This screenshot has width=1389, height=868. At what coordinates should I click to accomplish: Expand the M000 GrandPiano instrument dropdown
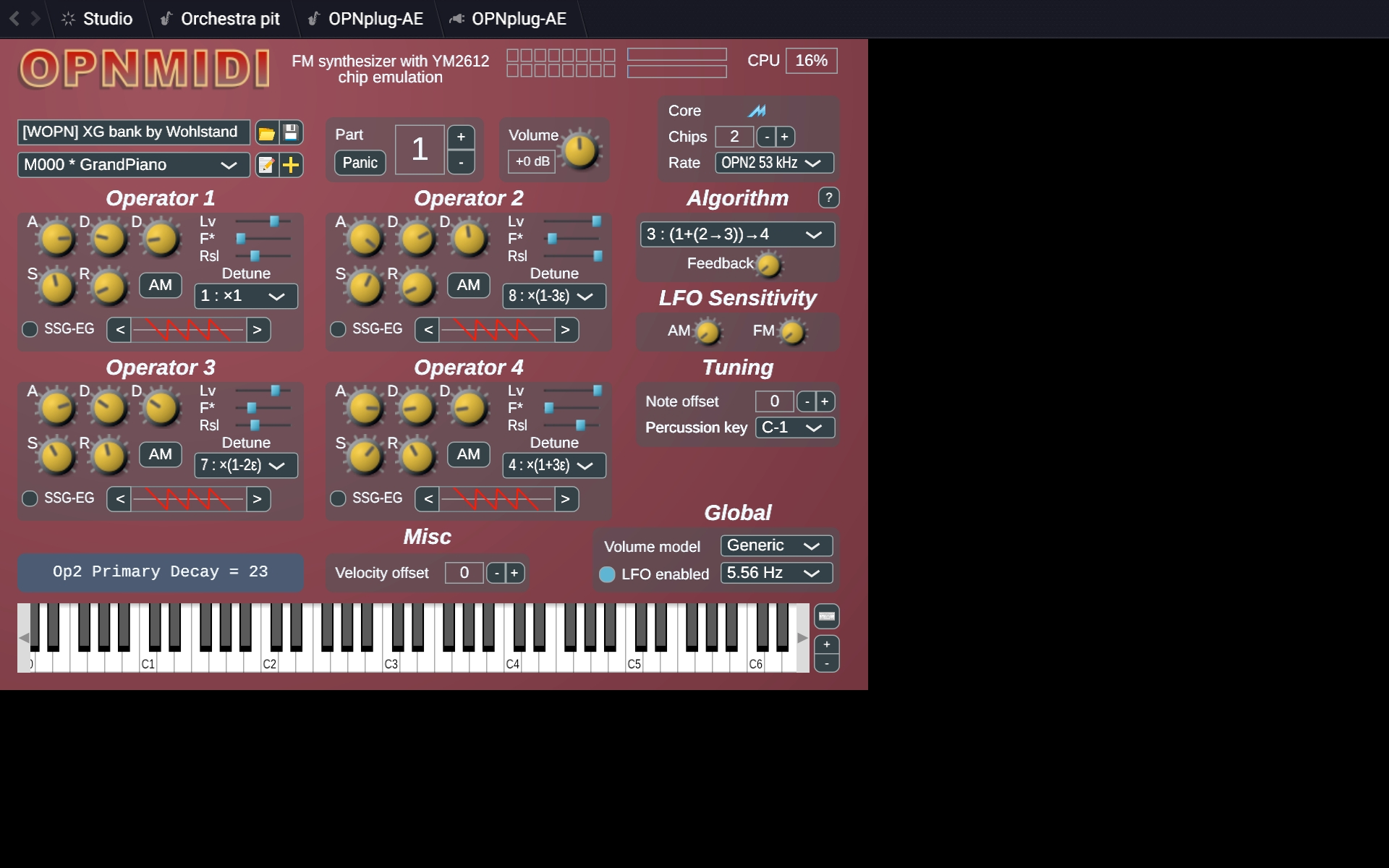pos(133,165)
